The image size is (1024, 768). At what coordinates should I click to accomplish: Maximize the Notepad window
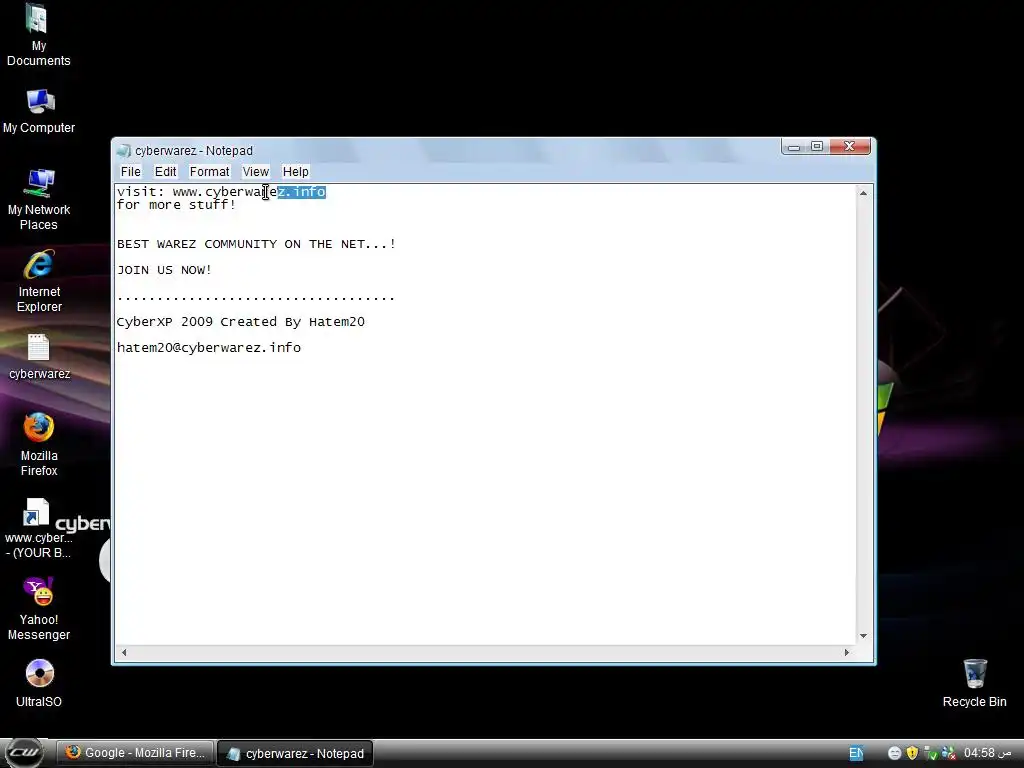tap(817, 147)
